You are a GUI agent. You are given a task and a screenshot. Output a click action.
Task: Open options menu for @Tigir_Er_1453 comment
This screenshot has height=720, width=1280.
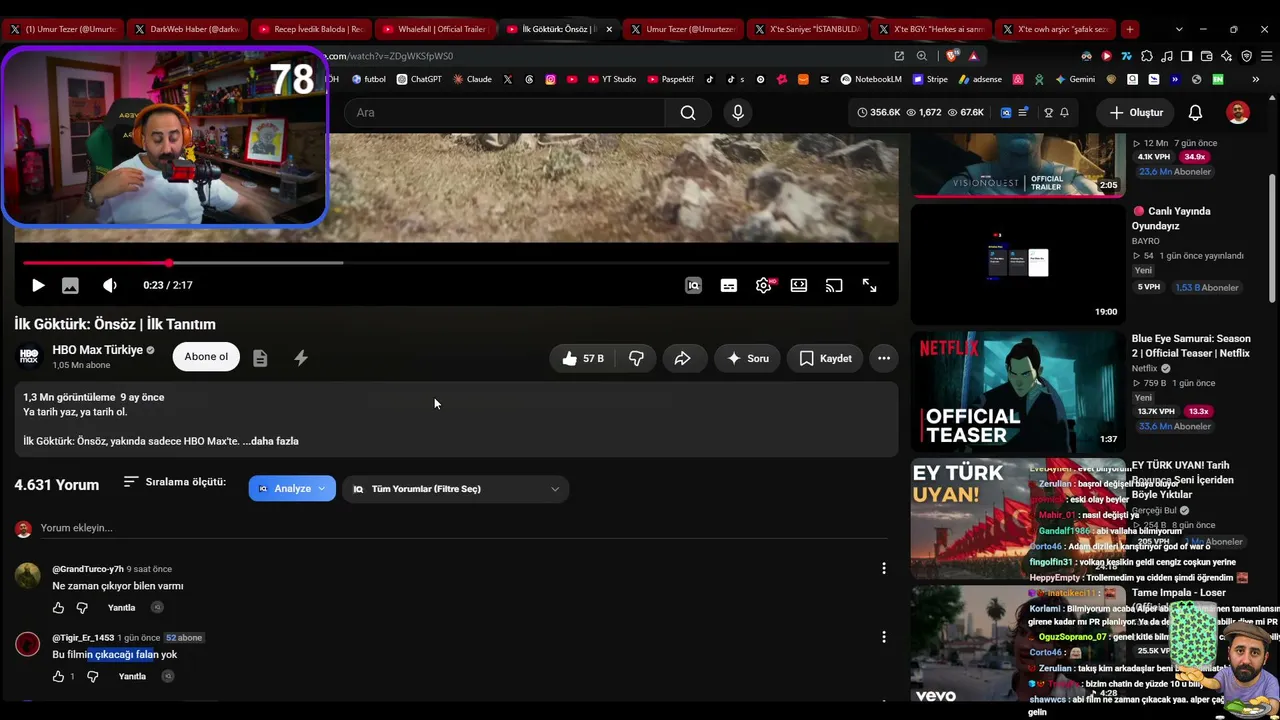(x=884, y=637)
